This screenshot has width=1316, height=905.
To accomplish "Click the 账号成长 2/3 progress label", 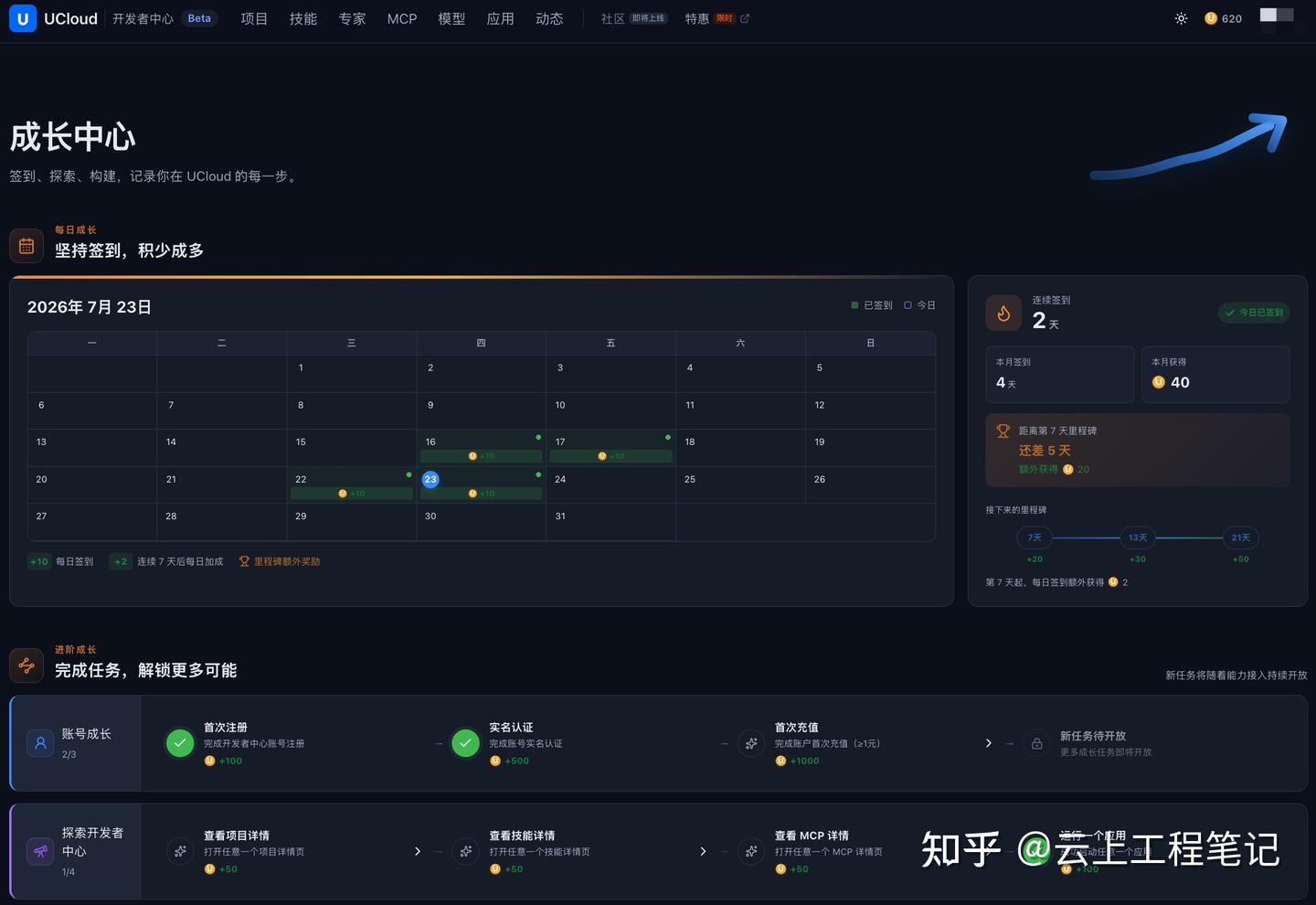I will click(x=69, y=755).
